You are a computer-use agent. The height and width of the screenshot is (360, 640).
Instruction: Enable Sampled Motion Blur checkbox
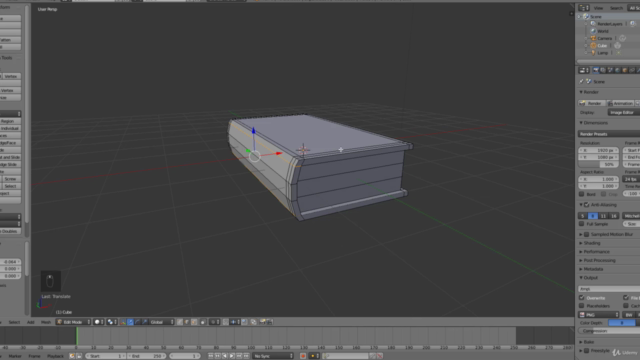tap(587, 234)
